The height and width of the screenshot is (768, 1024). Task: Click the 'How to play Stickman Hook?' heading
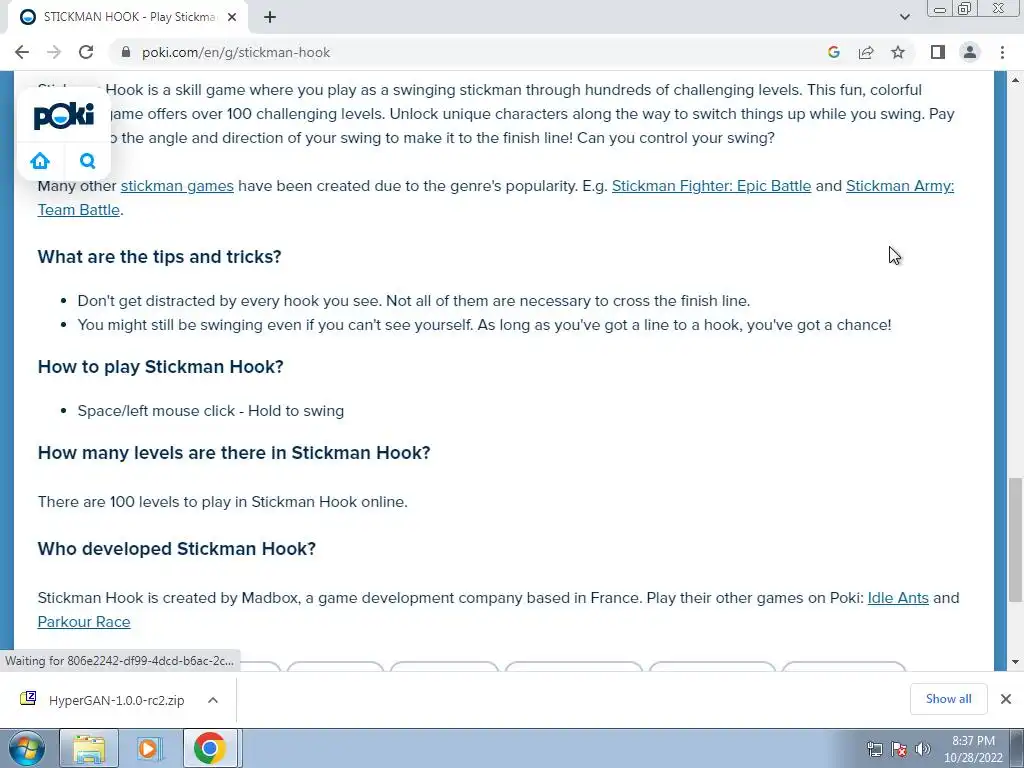[161, 366]
